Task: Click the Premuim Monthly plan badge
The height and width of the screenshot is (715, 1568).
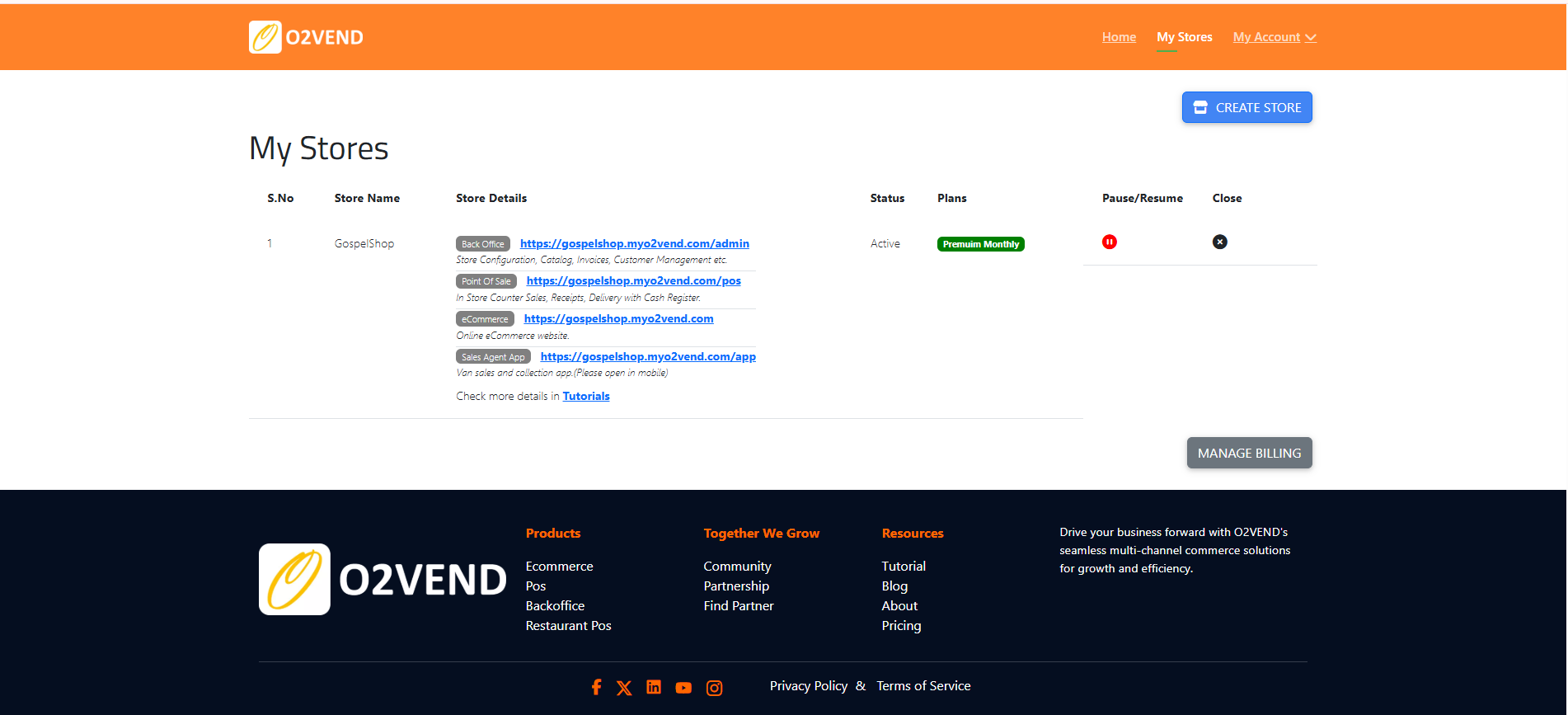Action: (x=981, y=244)
